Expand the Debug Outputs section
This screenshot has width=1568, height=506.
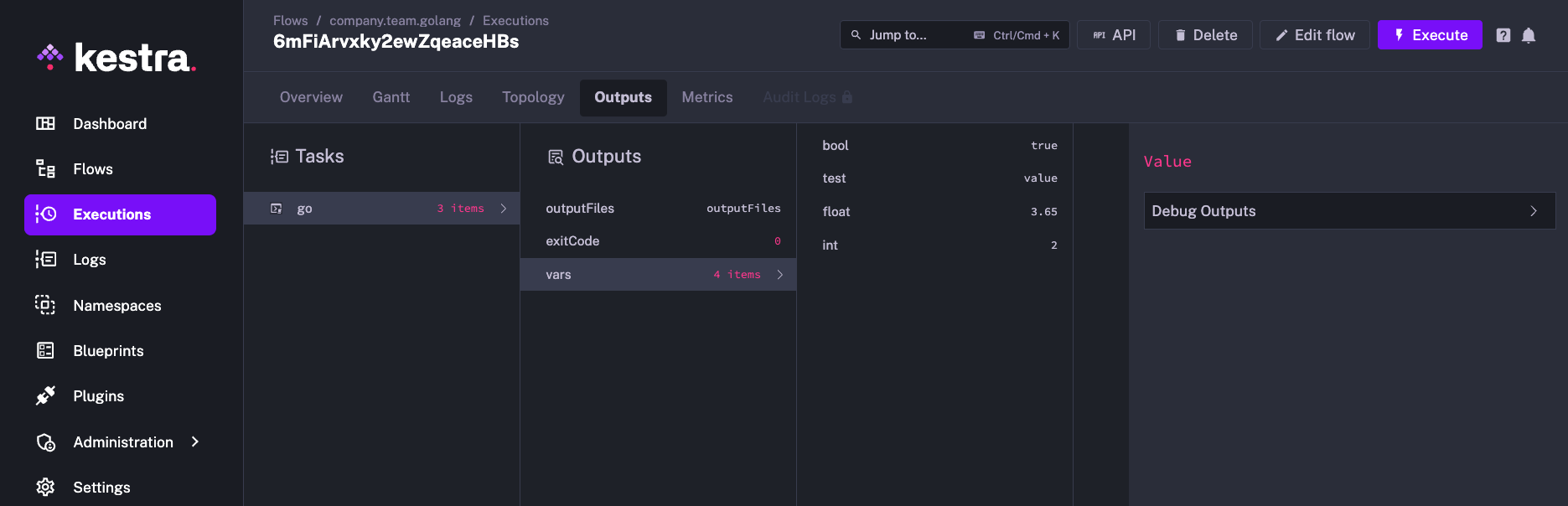click(1348, 211)
